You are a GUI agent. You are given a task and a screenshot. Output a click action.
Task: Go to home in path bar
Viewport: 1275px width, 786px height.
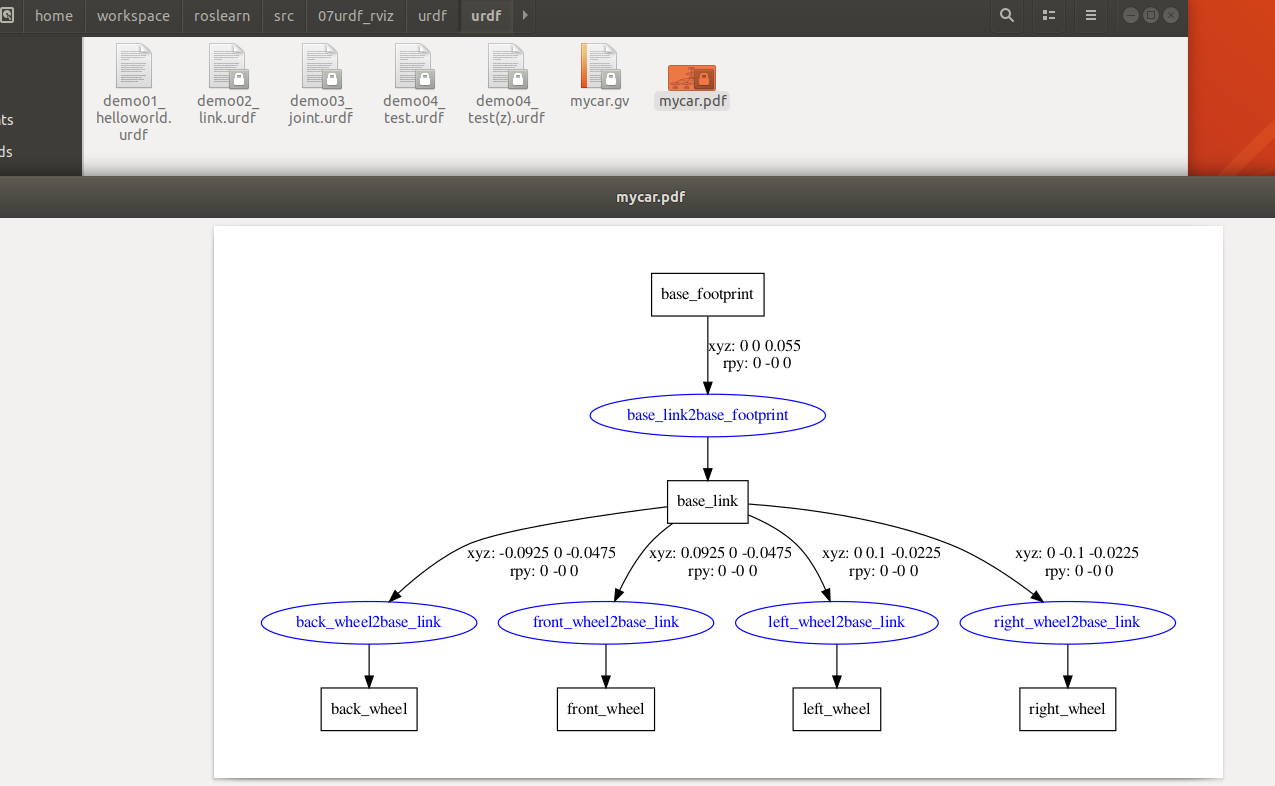point(54,16)
